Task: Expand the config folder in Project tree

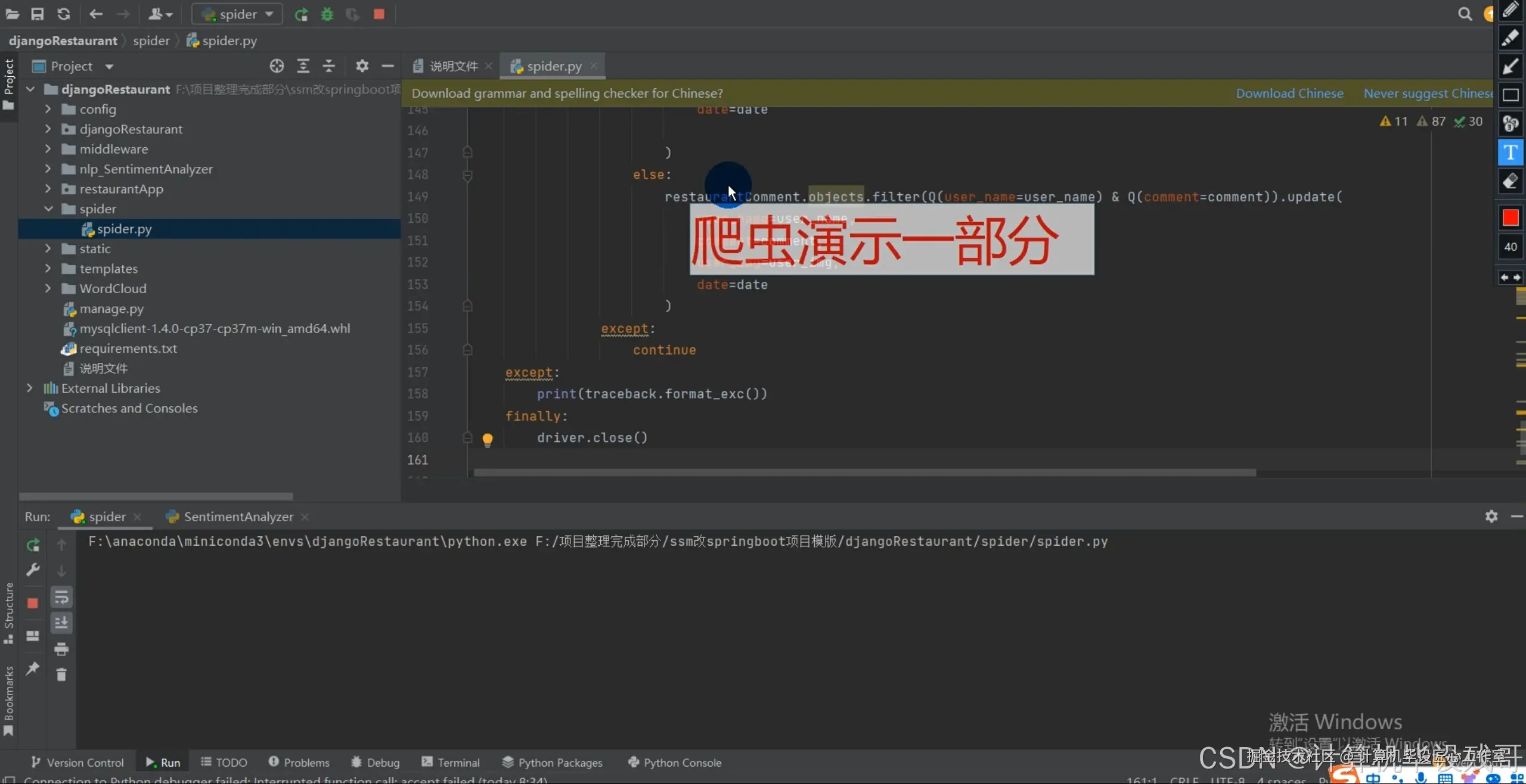Action: click(49, 109)
